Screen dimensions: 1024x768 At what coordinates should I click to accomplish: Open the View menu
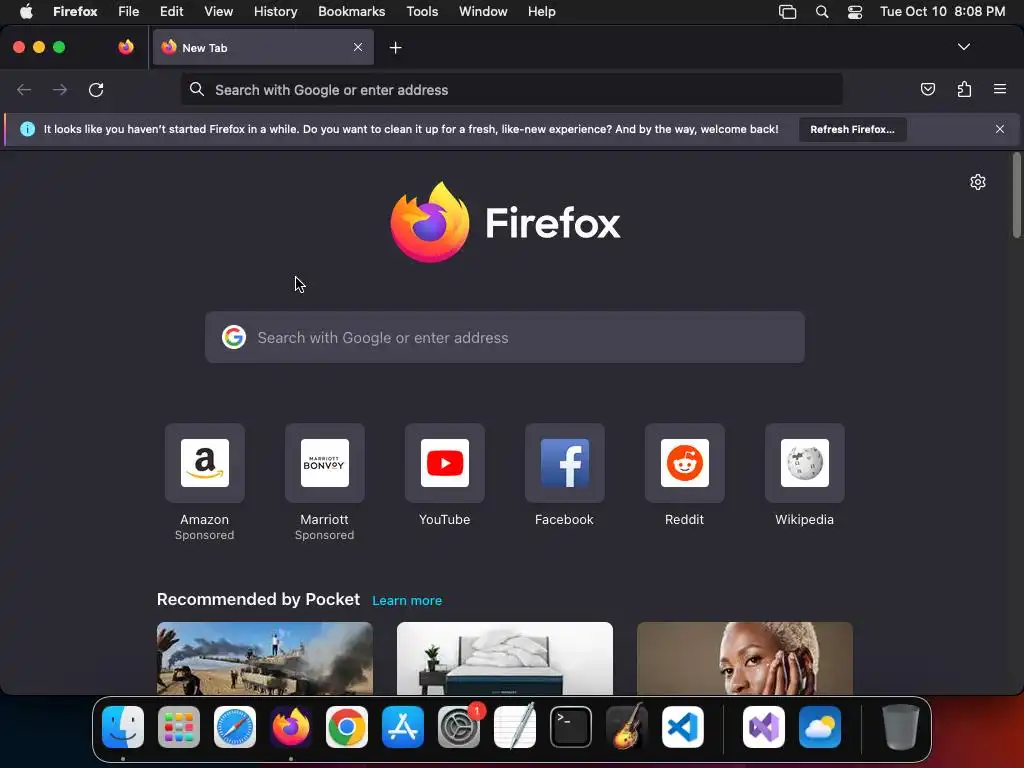pos(218,11)
